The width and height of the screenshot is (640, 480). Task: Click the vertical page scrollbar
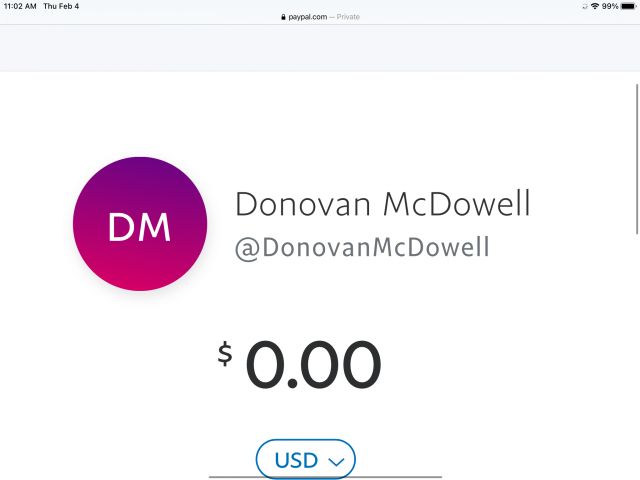click(637, 159)
